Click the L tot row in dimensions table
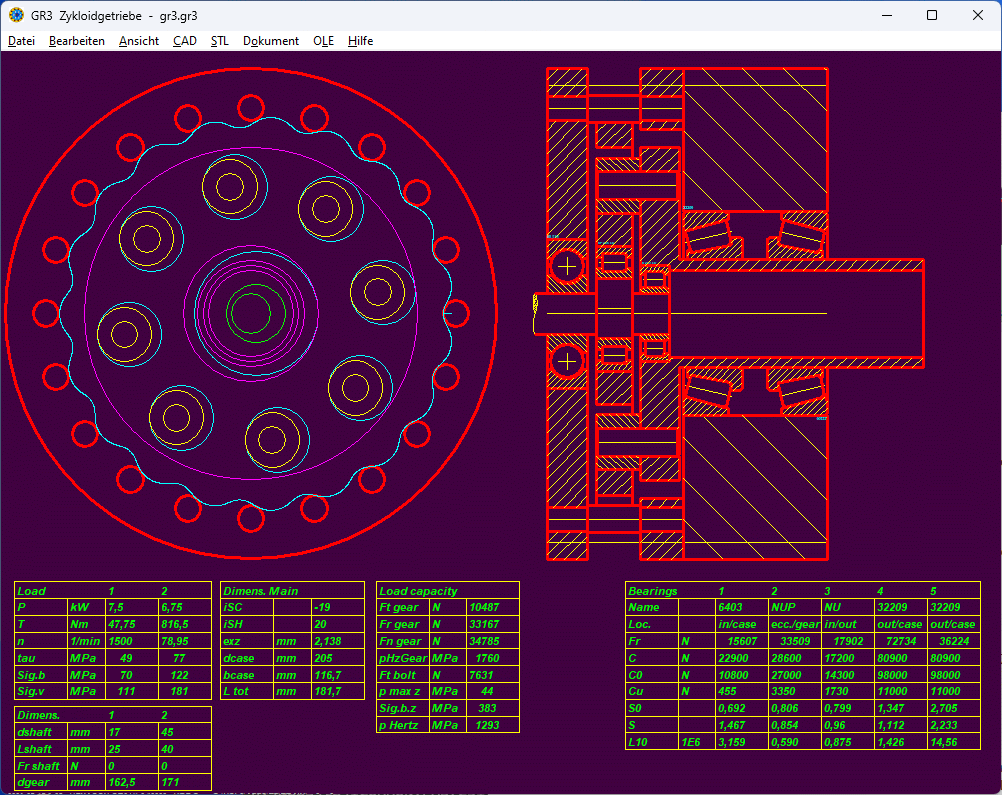The width and height of the screenshot is (1002, 795). coord(238,692)
